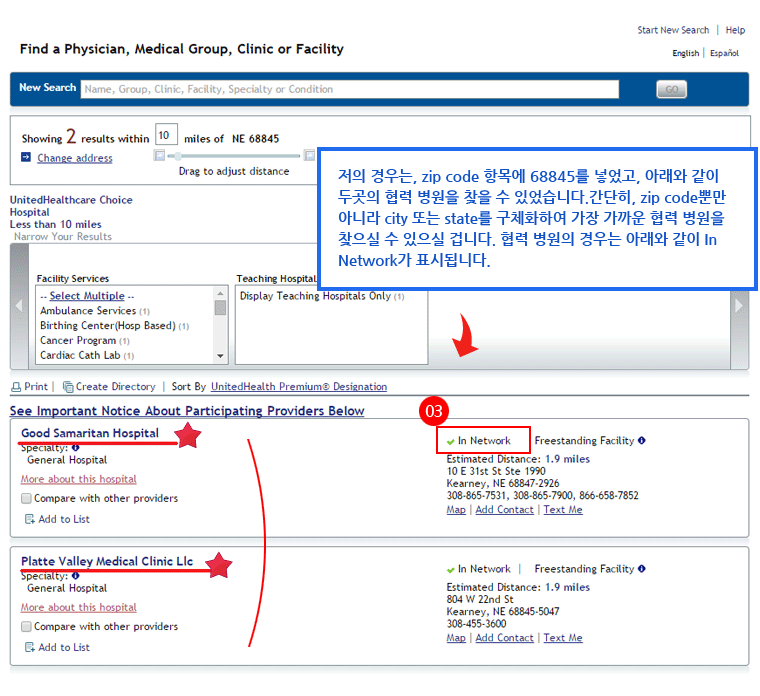Click the distance slider track
Image resolution: width=760 pixels, height=696 pixels.
[234, 156]
